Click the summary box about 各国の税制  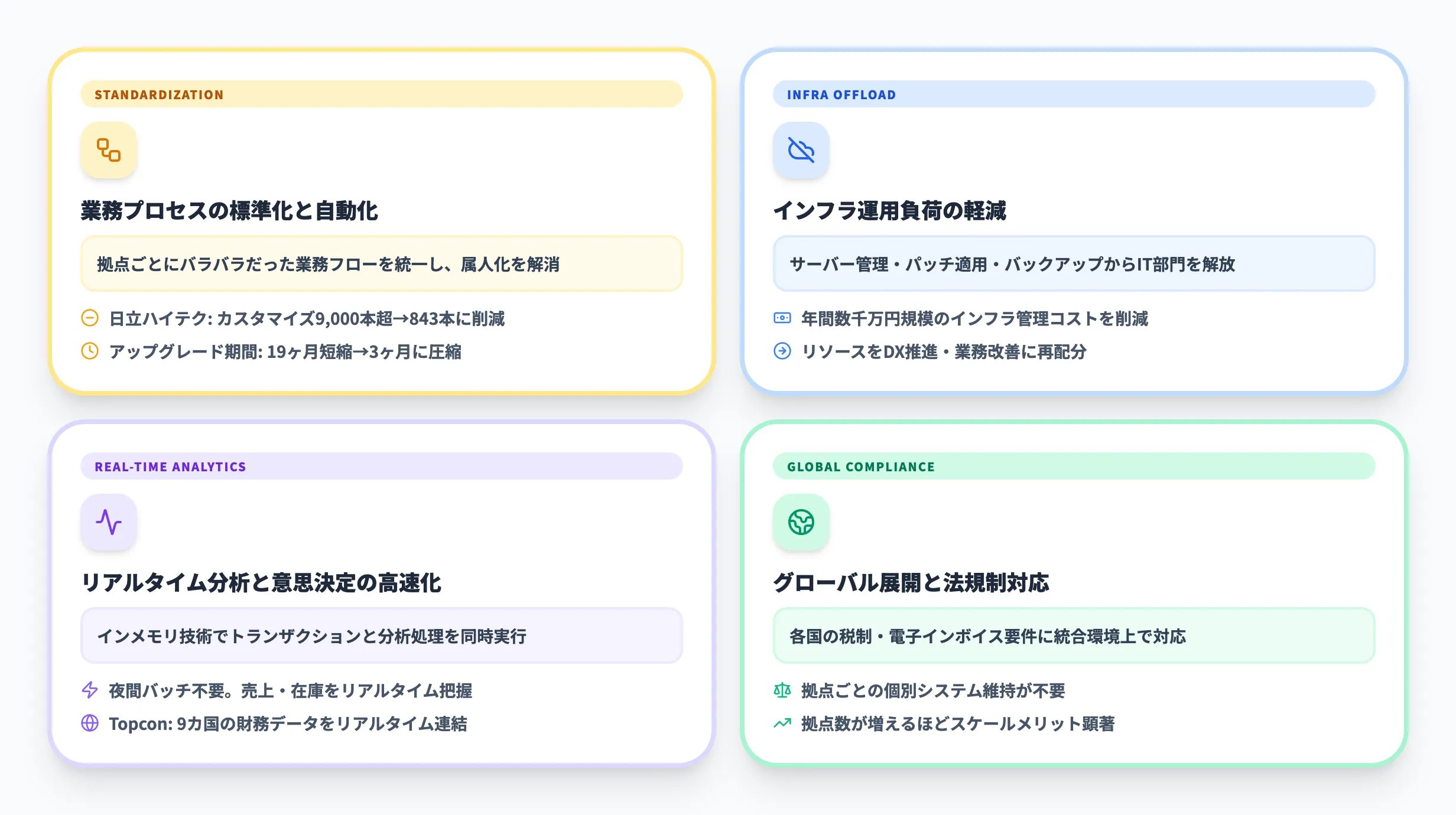[1074, 636]
